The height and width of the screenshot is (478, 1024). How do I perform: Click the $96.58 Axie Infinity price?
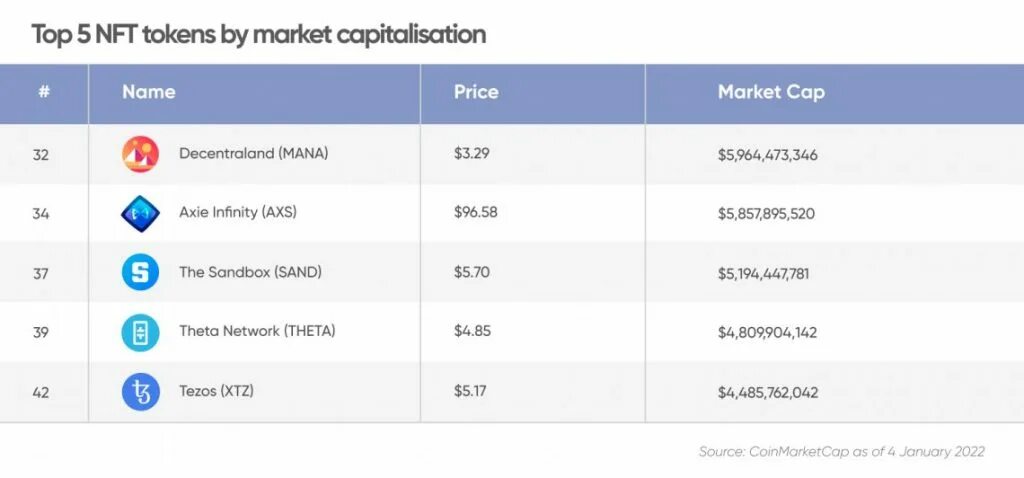coord(475,213)
